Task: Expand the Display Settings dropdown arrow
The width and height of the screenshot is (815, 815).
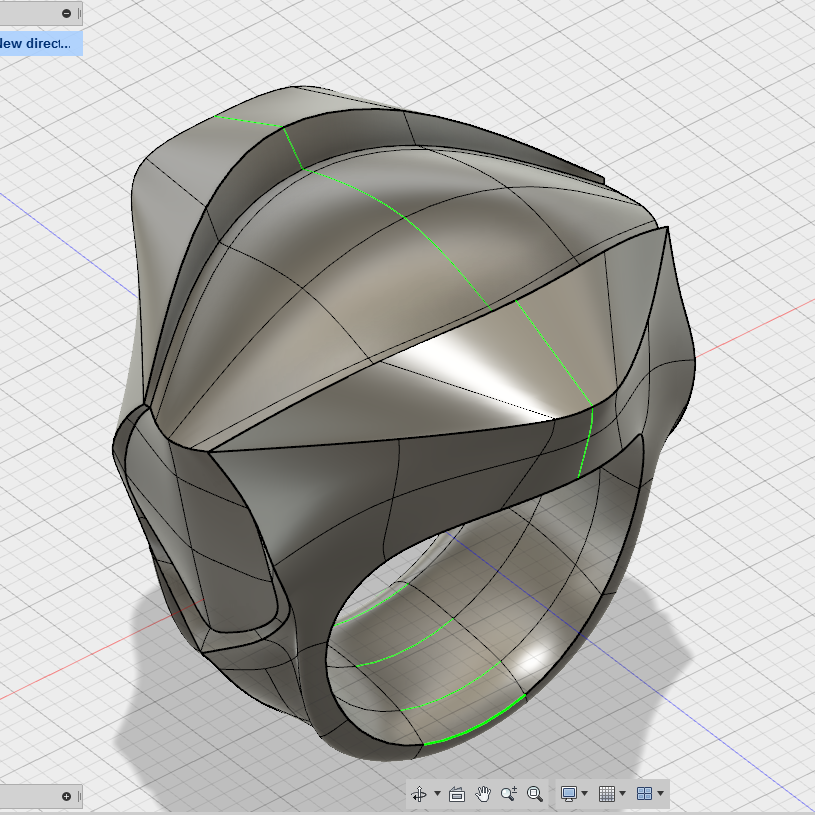Action: coord(585,793)
